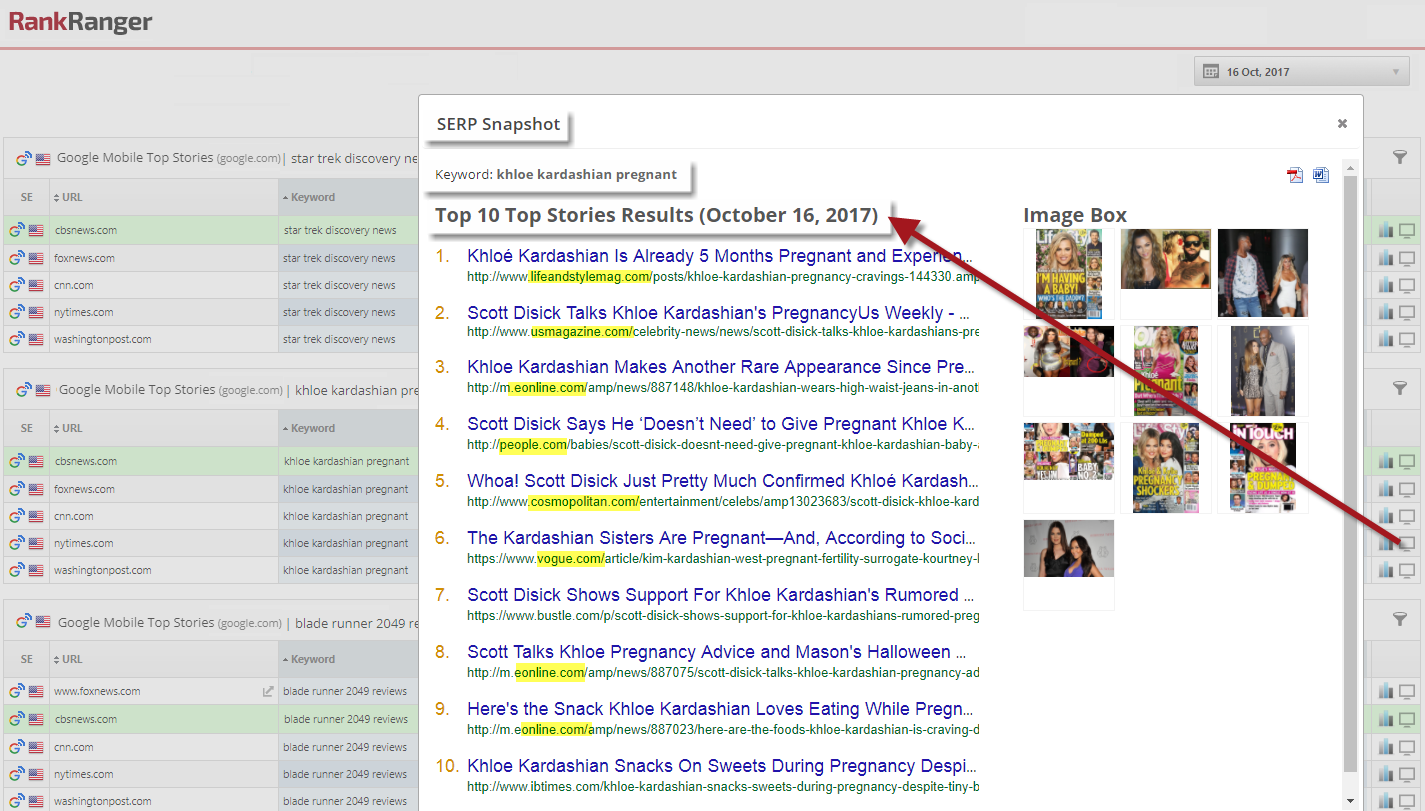The image size is (1425, 811).
Task: Select the cbsnews.com row in khloe kardashian table
Action: point(86,462)
